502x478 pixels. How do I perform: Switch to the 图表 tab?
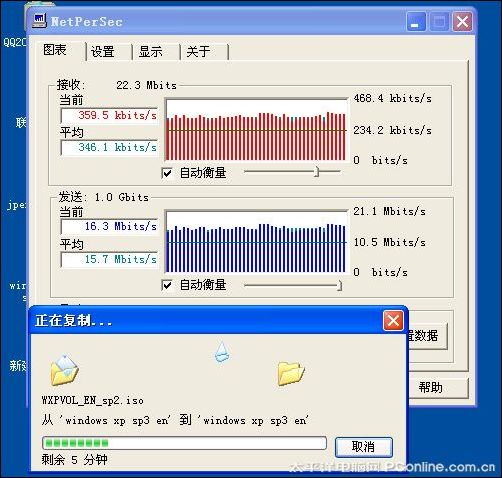coord(56,50)
